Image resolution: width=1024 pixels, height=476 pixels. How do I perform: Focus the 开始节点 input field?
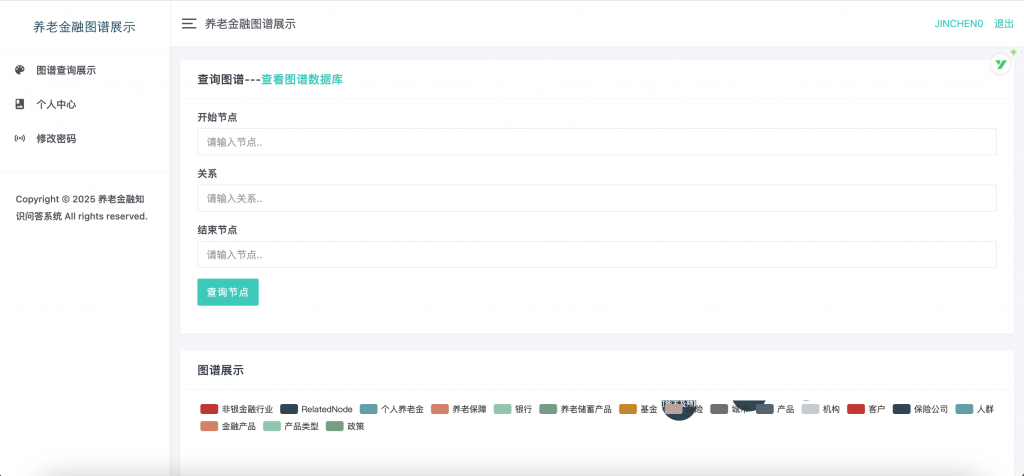pyautogui.click(x=597, y=142)
